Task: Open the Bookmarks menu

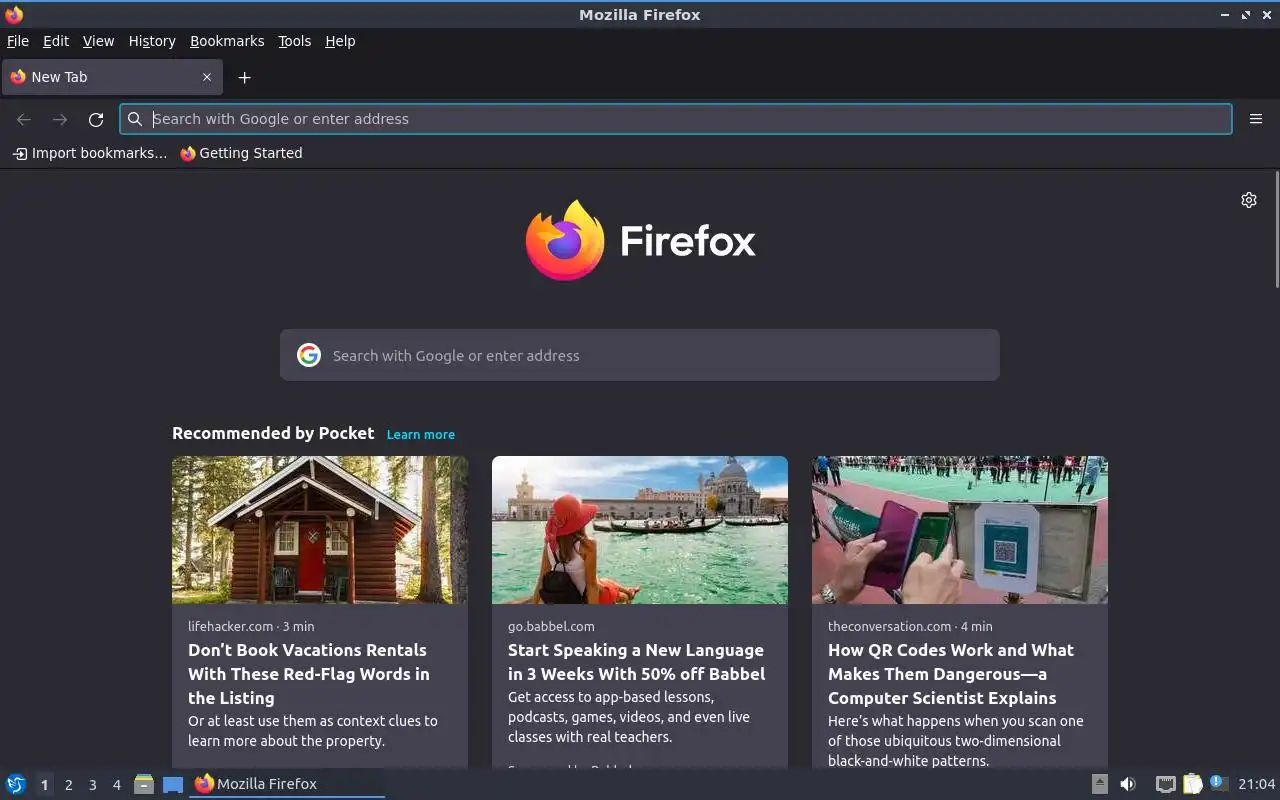Action: 227,41
